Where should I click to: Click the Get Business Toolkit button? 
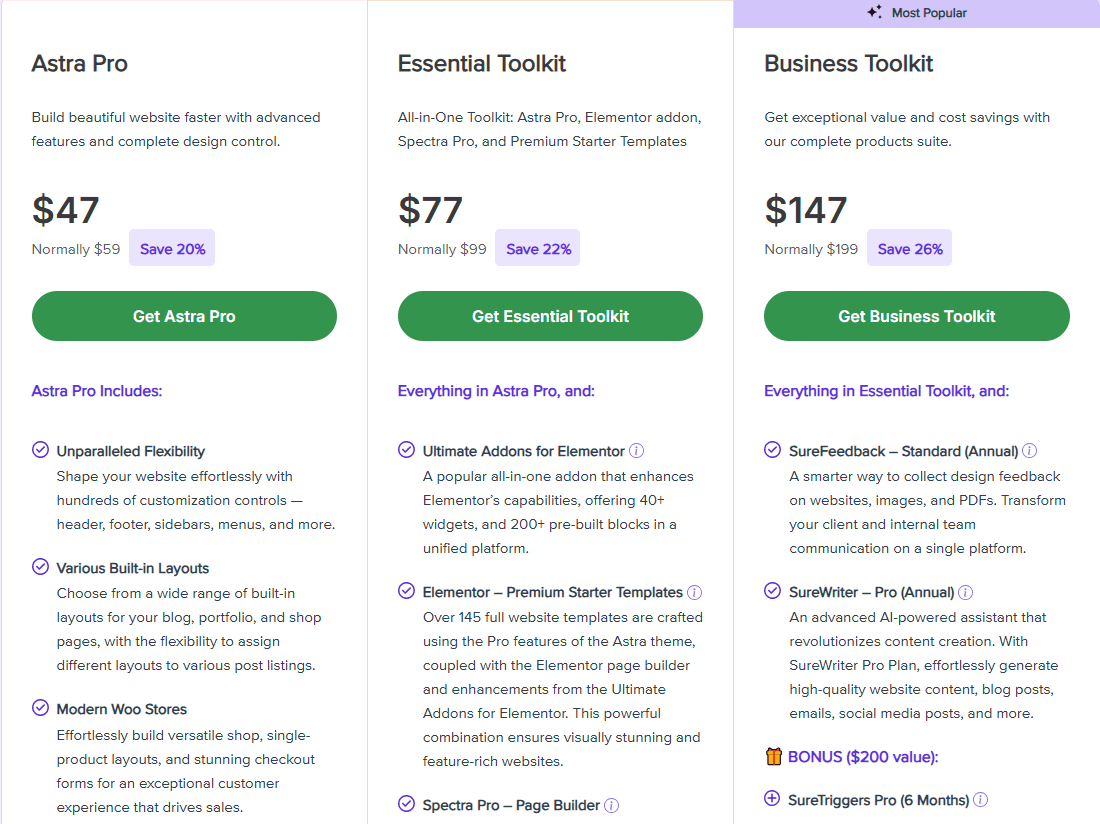click(x=916, y=316)
